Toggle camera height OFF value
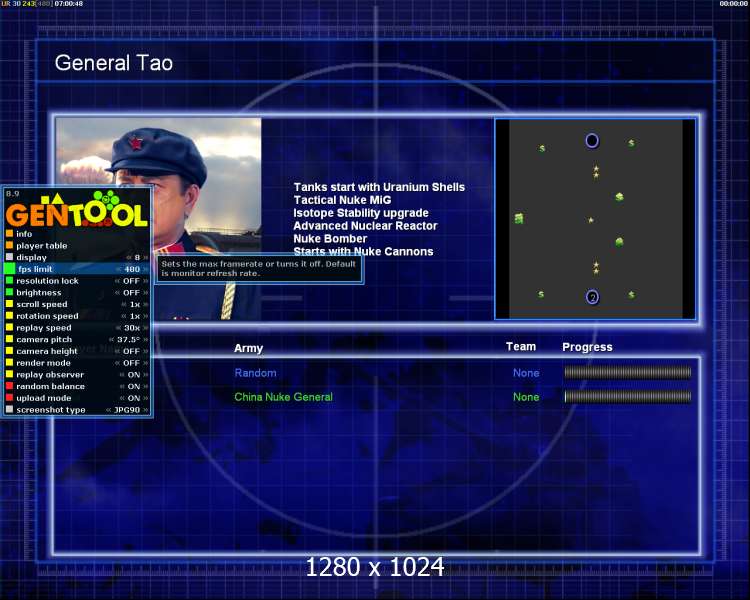The image size is (750, 600). click(131, 351)
